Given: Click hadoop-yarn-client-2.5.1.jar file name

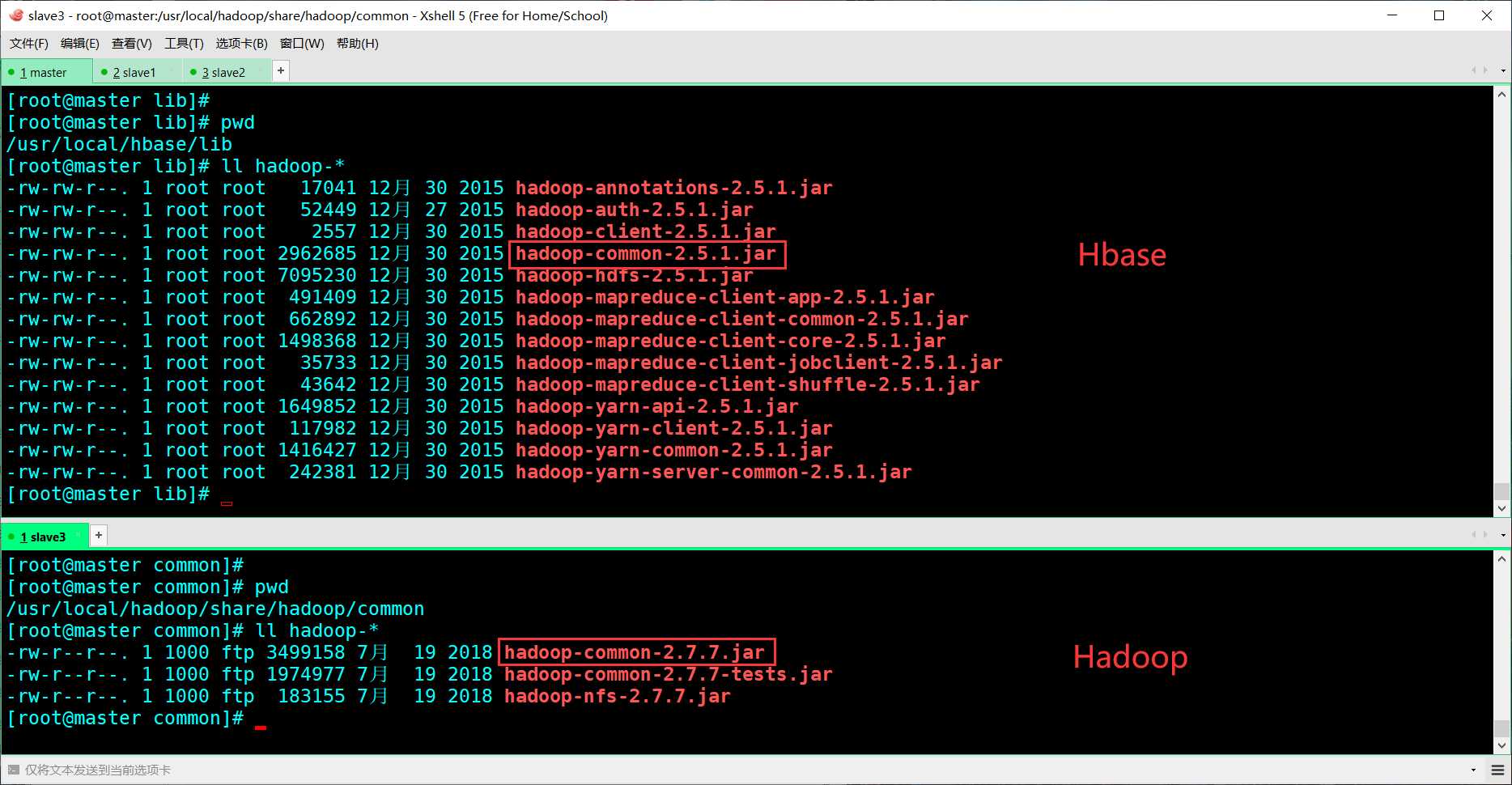Looking at the screenshot, I should [x=673, y=428].
